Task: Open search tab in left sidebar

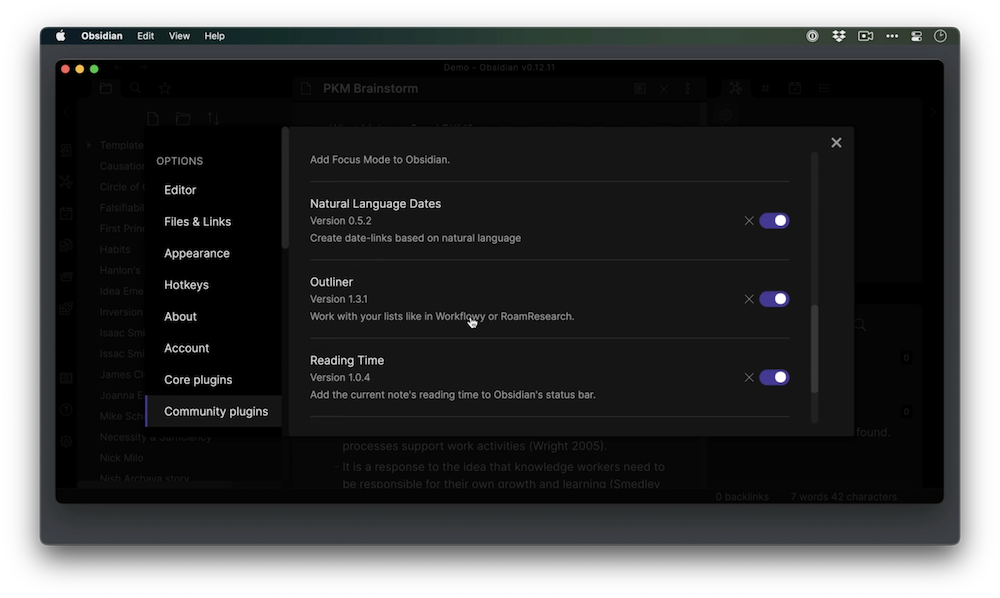Action: (135, 88)
